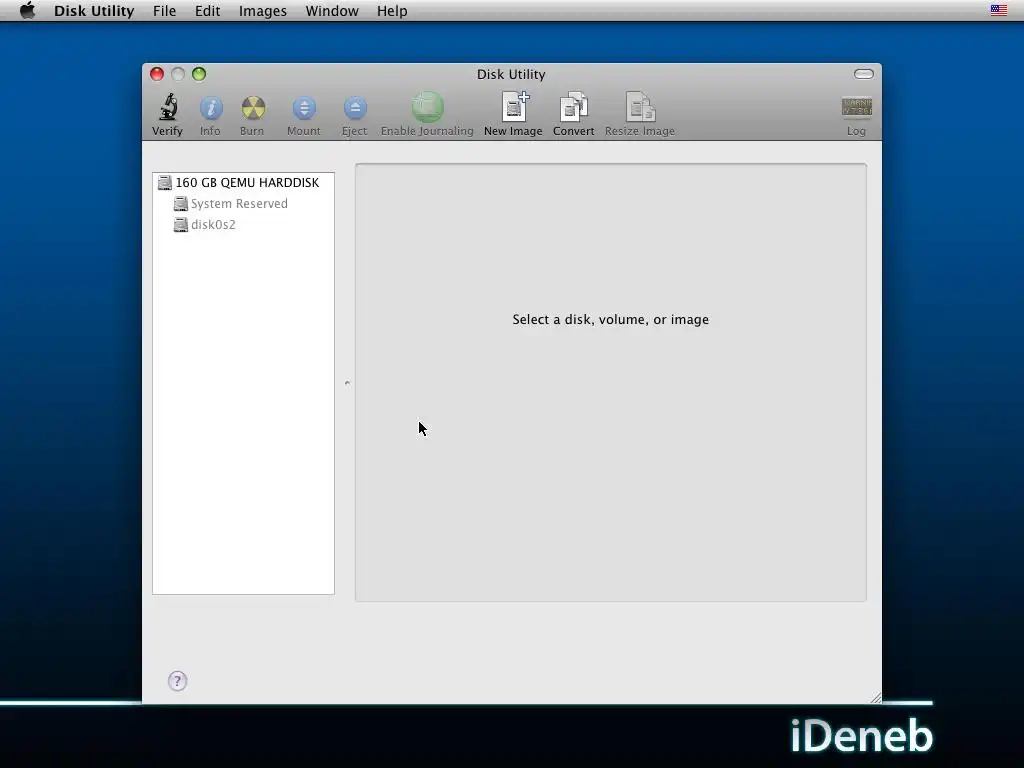Click the toolbar hide pill button
1024x768 pixels.
tap(863, 74)
